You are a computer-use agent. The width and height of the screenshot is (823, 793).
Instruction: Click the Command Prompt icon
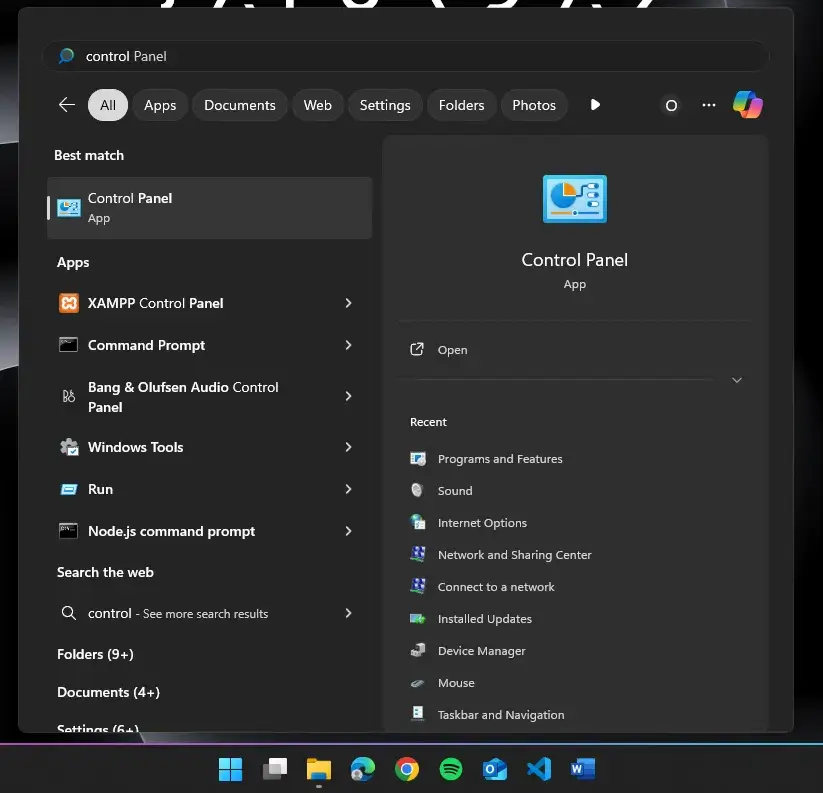click(69, 345)
